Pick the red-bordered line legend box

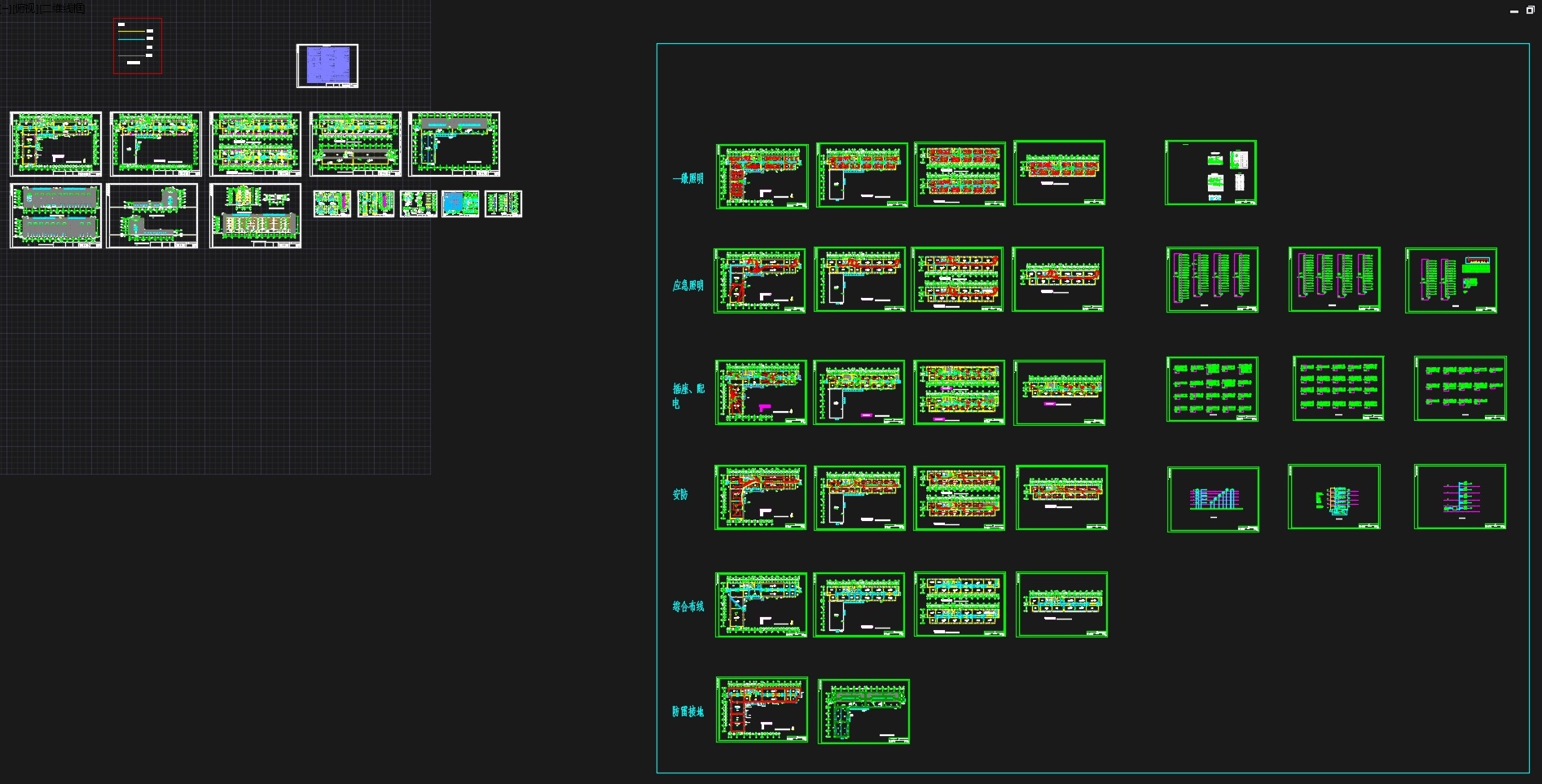coord(138,46)
